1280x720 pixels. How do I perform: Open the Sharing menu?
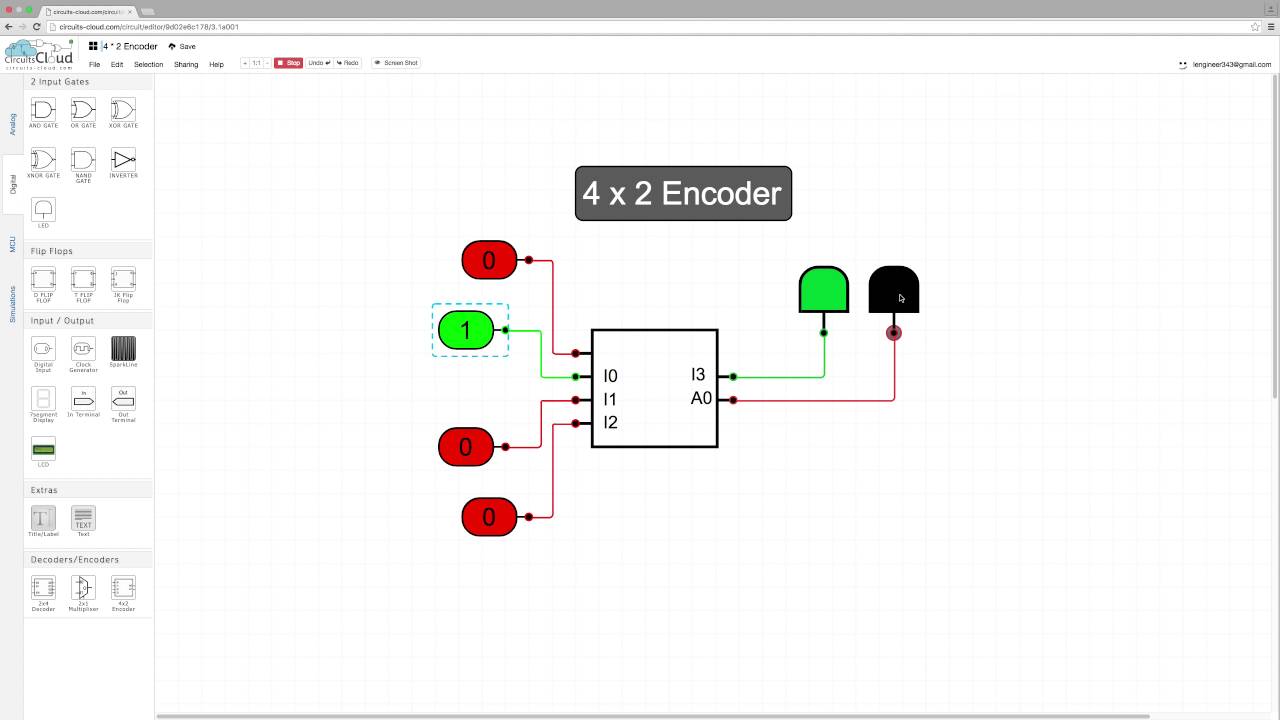point(186,64)
